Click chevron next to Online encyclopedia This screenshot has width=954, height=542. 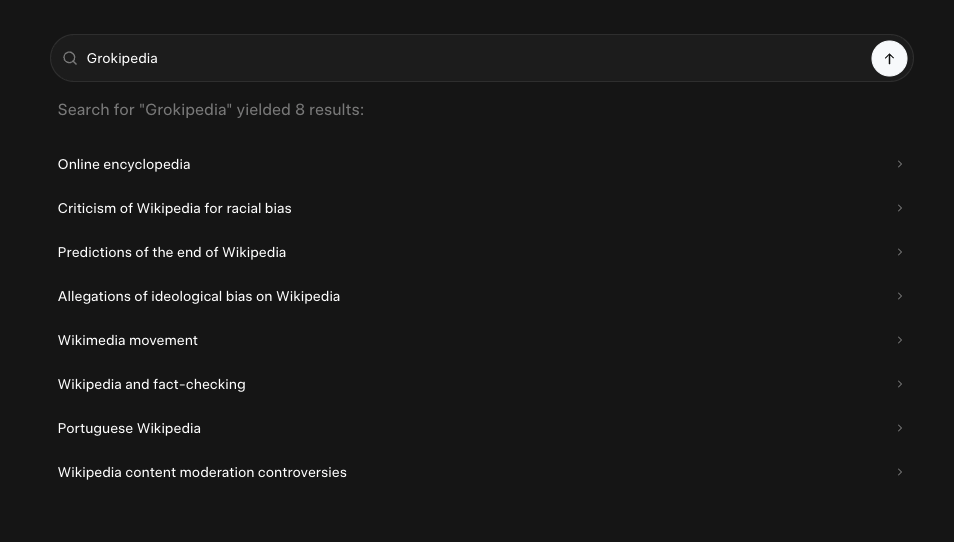(900, 164)
